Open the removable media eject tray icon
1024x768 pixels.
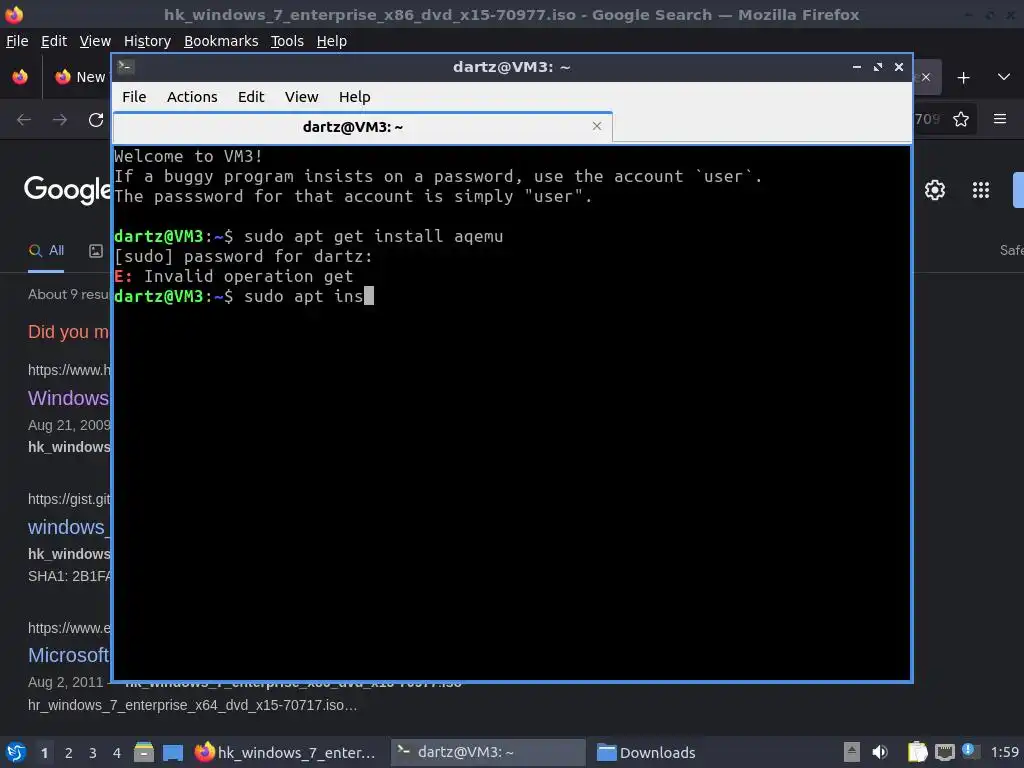tap(852, 752)
